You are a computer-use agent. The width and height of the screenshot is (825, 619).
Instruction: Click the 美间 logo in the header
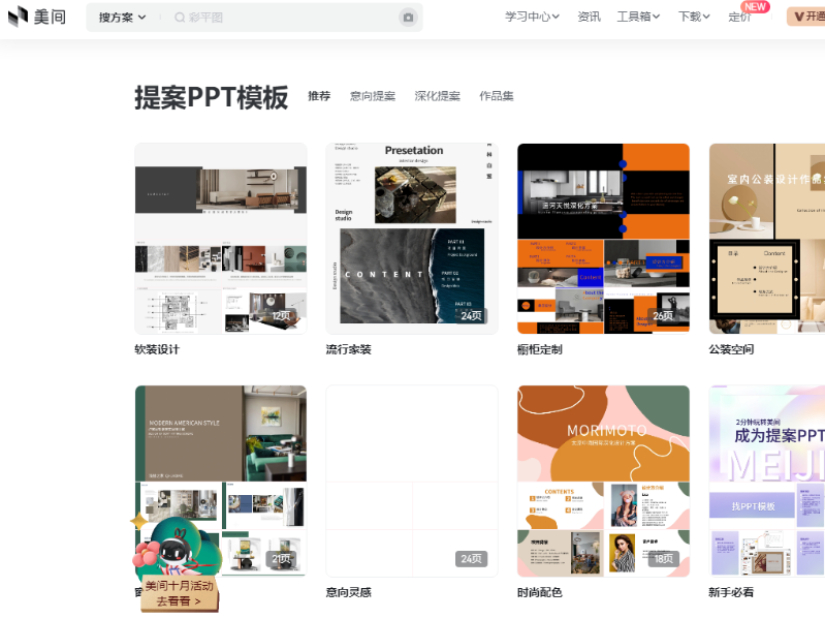[37, 17]
